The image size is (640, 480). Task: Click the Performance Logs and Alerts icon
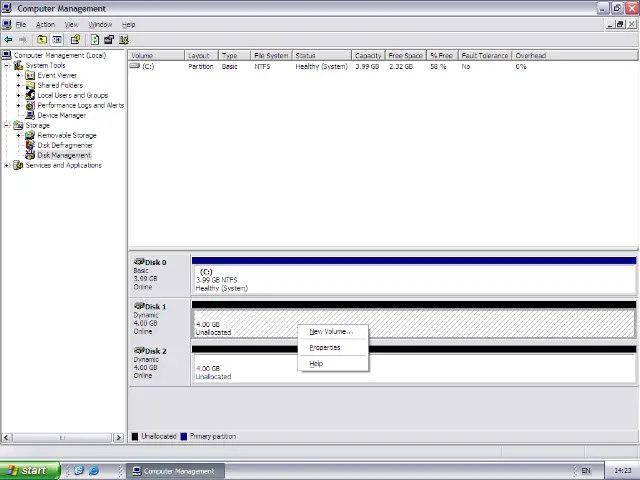tap(30, 105)
